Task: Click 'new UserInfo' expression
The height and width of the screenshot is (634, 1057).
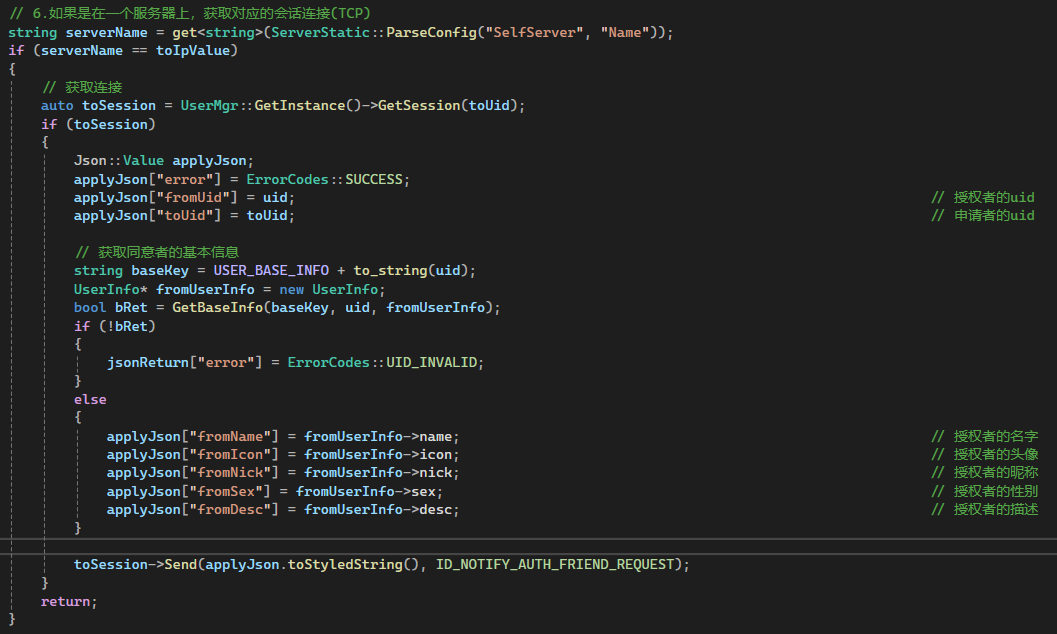Action: [x=329, y=289]
